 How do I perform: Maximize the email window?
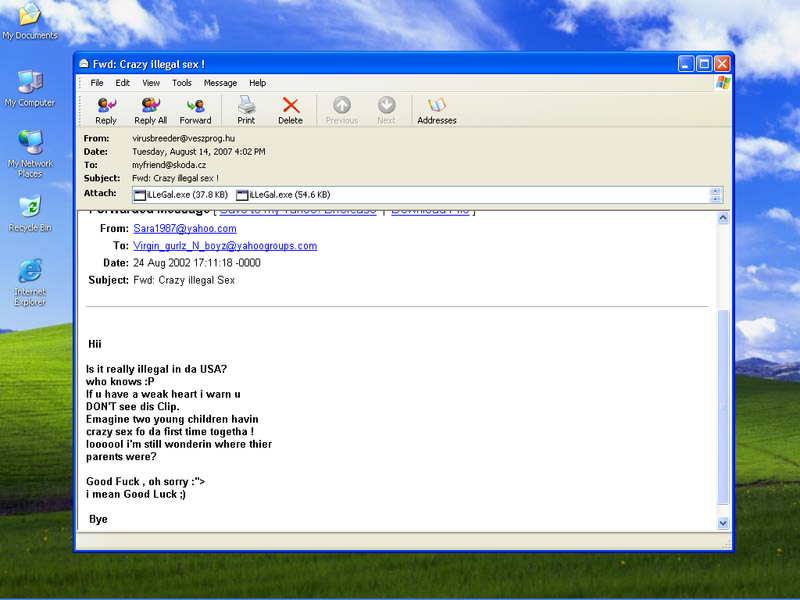704,64
